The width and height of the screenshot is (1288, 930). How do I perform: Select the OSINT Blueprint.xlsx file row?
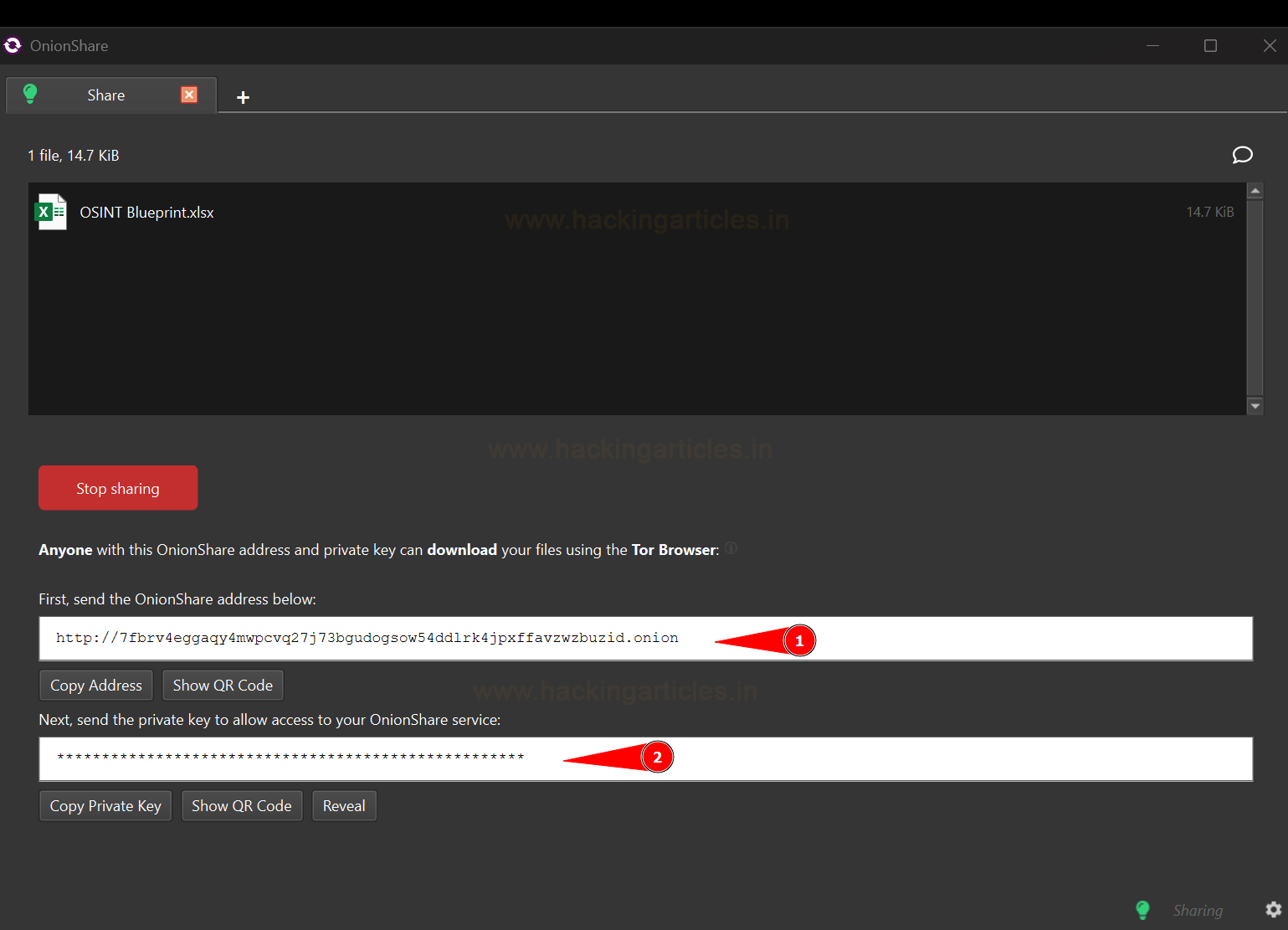[x=637, y=213]
